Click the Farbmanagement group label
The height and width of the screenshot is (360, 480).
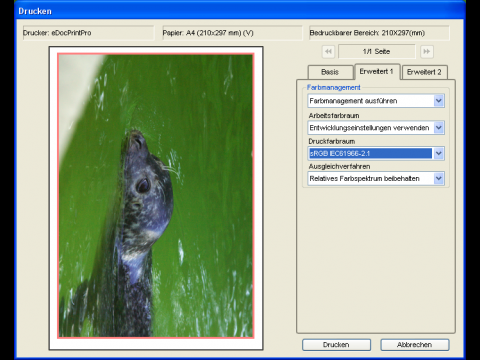click(x=334, y=87)
